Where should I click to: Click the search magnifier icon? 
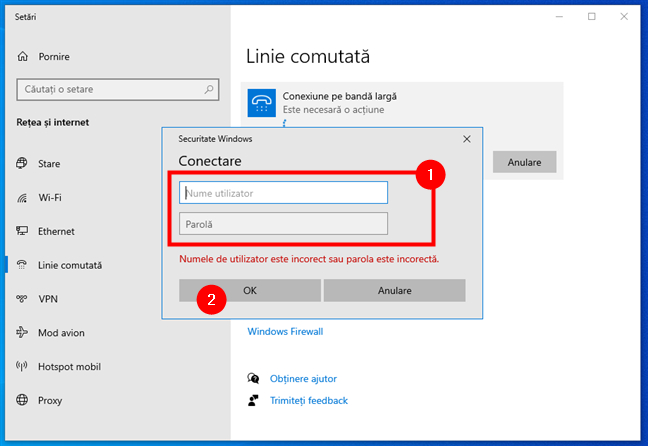pos(209,90)
